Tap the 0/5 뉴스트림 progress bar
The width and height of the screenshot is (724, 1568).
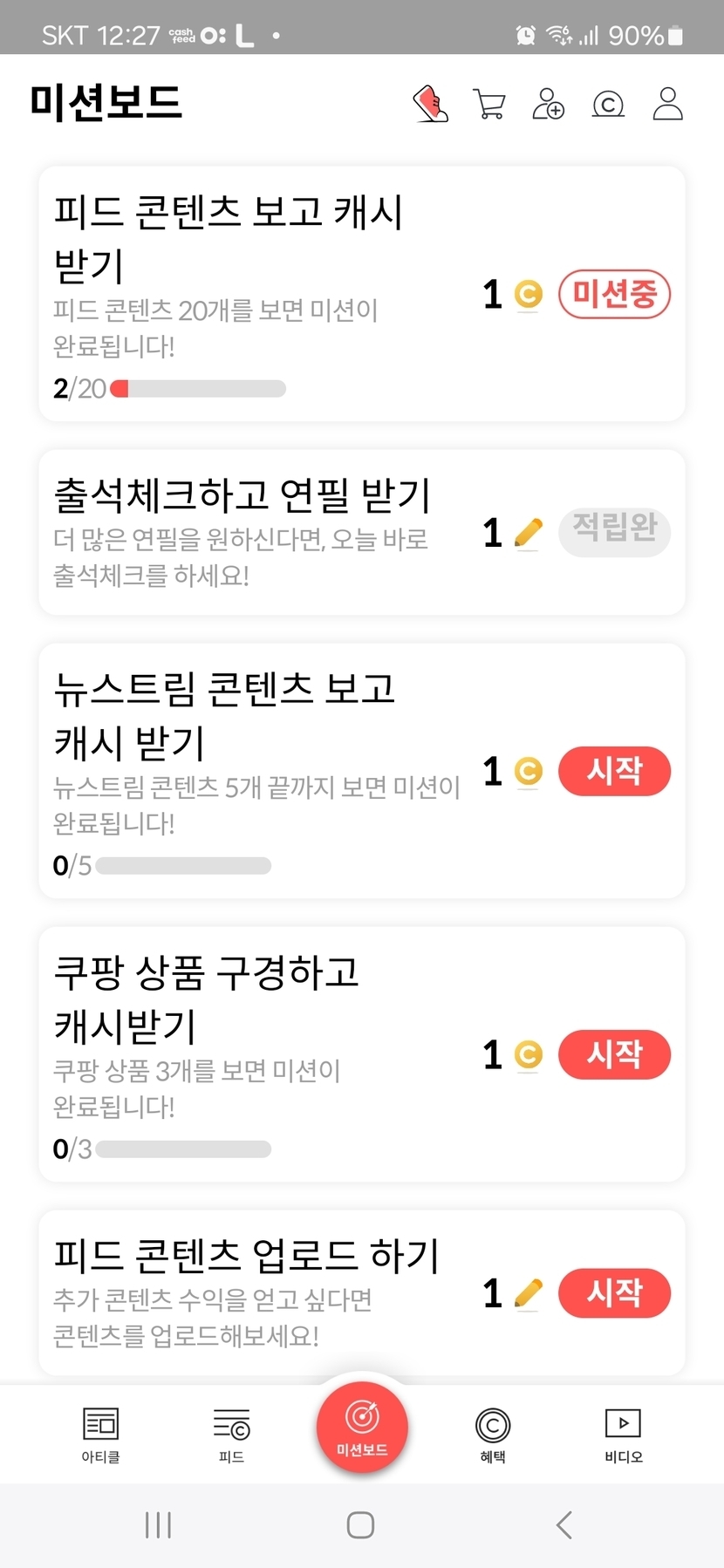tap(183, 866)
